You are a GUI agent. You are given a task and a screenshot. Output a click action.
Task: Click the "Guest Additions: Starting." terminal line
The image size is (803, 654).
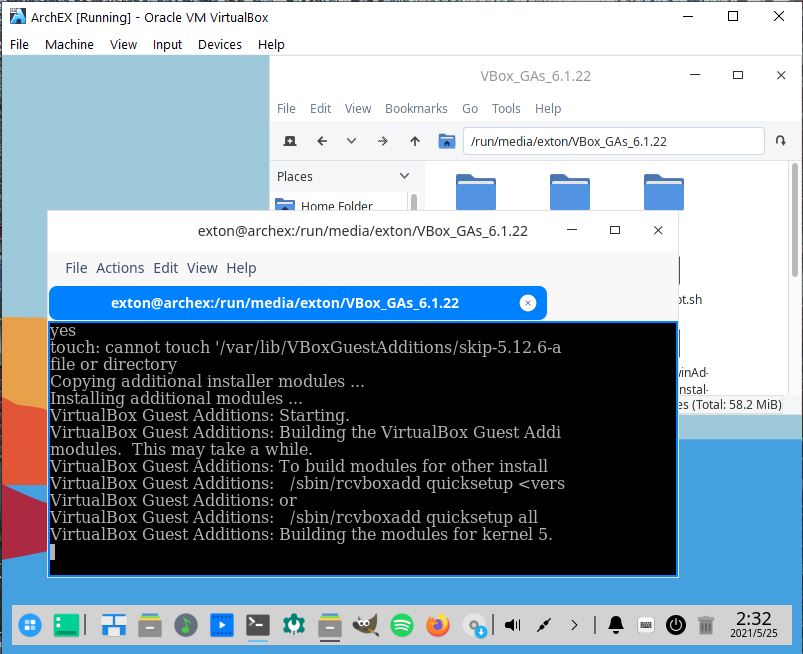tap(200, 415)
